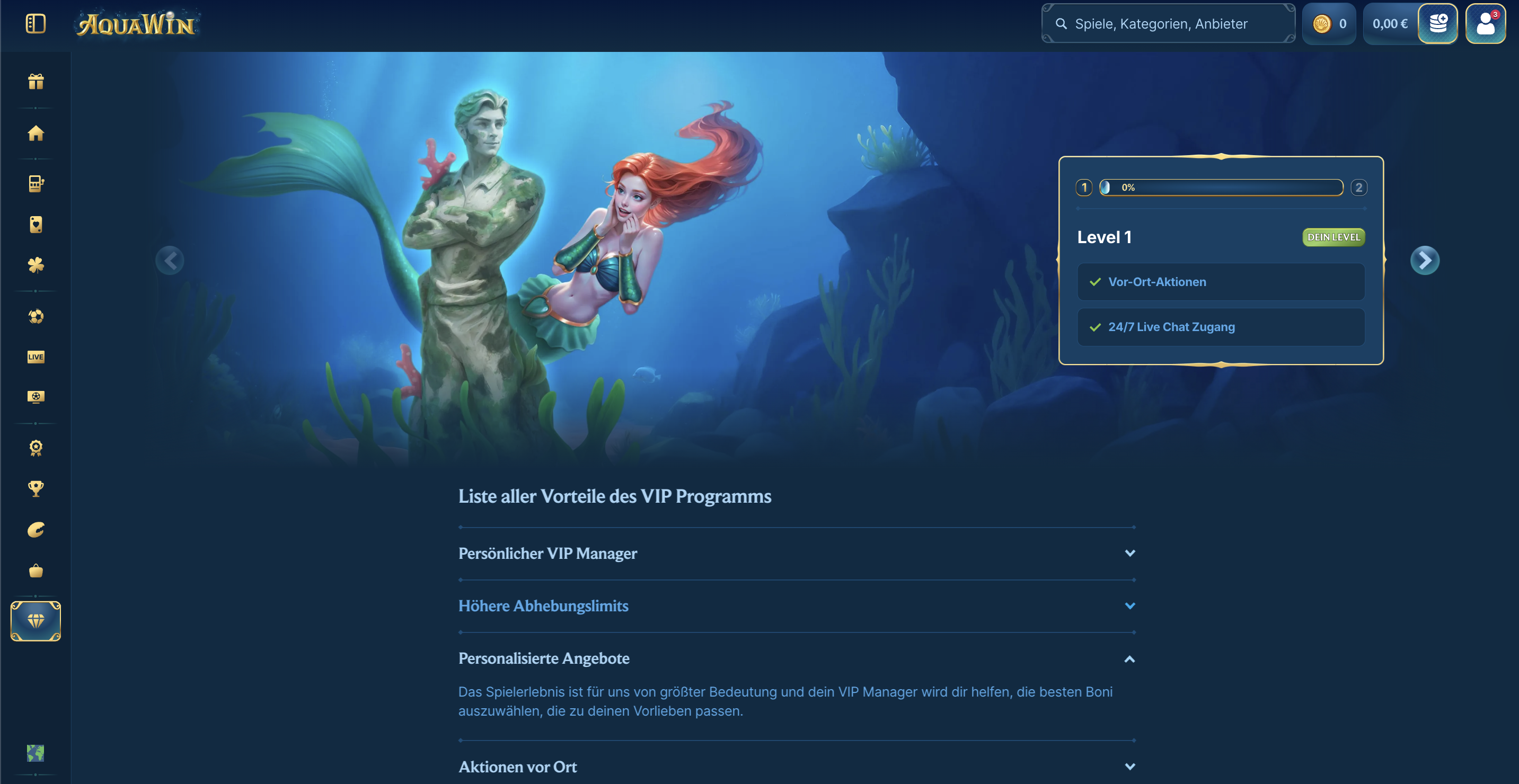Screen dimensions: 1519x784
Task: Click the deposit coins button
Action: pyautogui.click(x=1437, y=24)
